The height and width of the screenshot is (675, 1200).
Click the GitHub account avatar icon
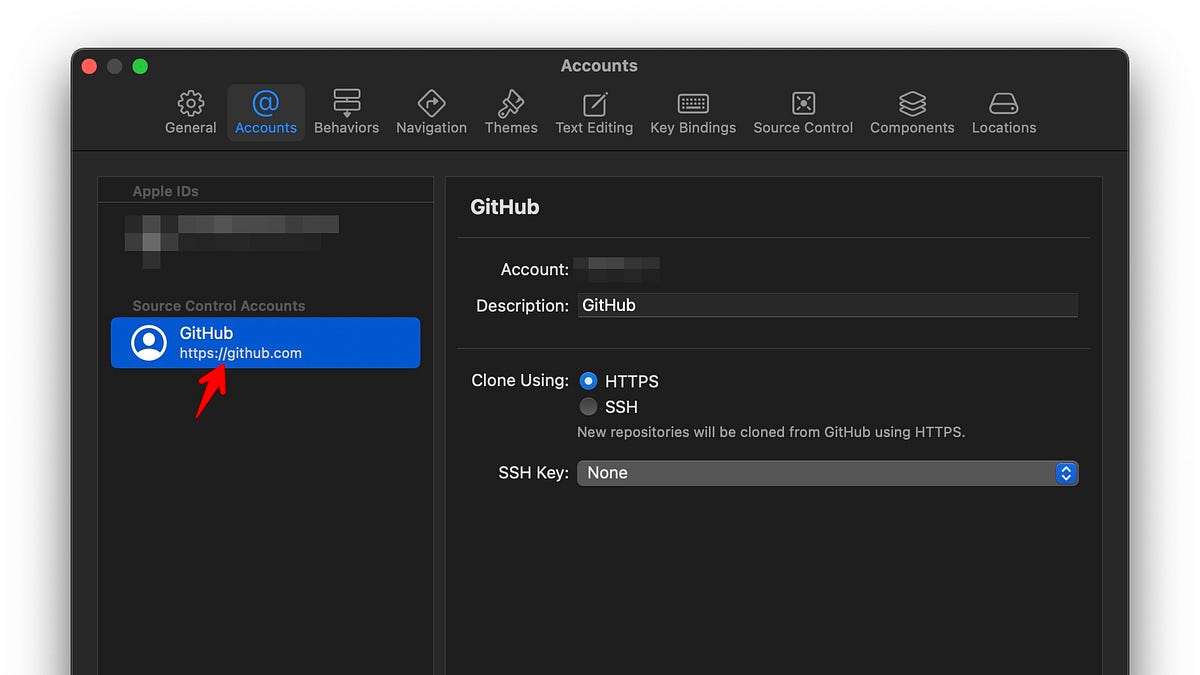149,343
